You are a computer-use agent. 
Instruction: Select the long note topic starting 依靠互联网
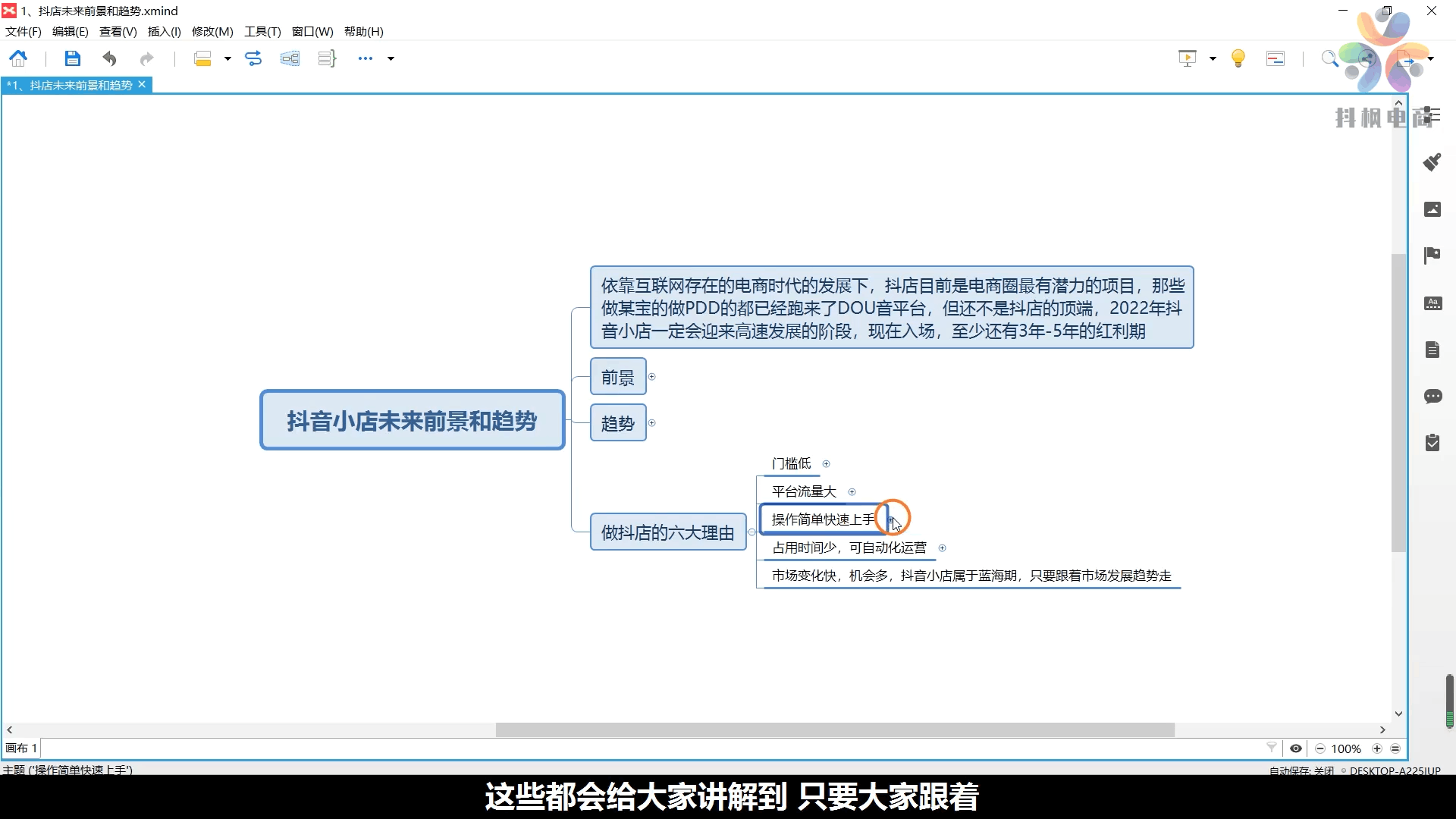[x=892, y=307]
